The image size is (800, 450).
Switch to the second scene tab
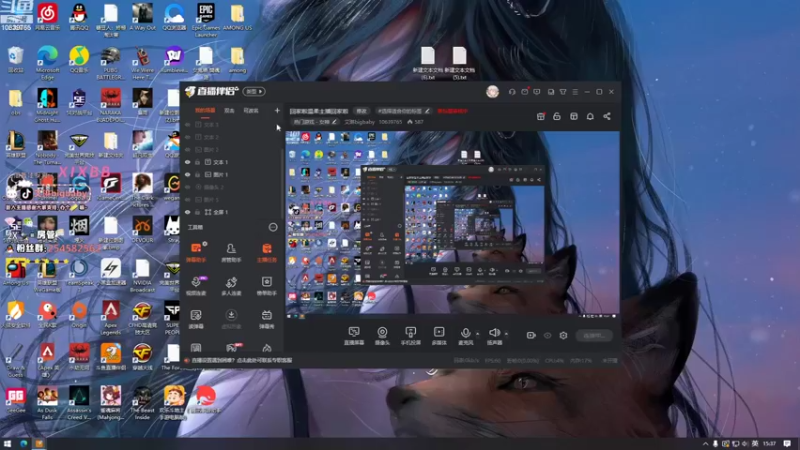tap(229, 110)
